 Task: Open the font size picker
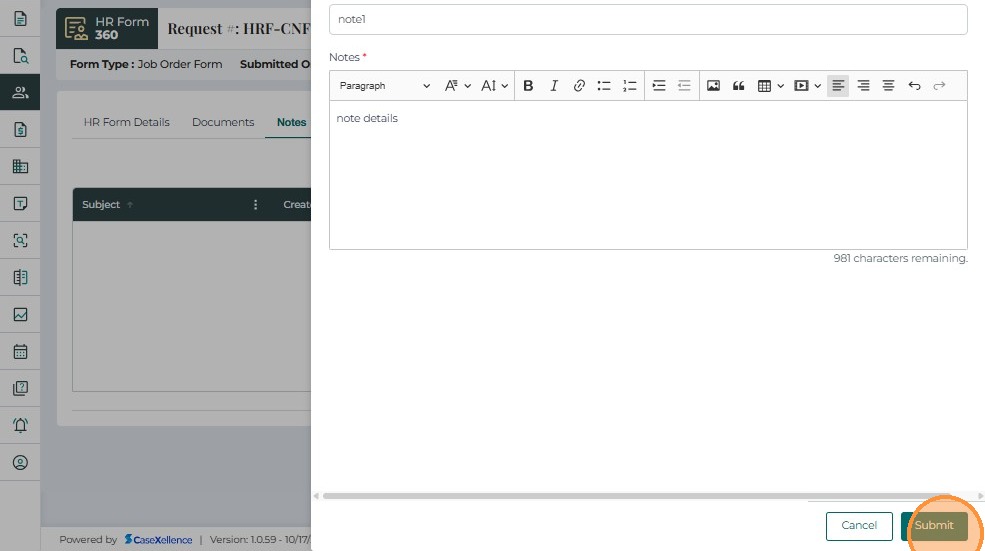coord(494,85)
